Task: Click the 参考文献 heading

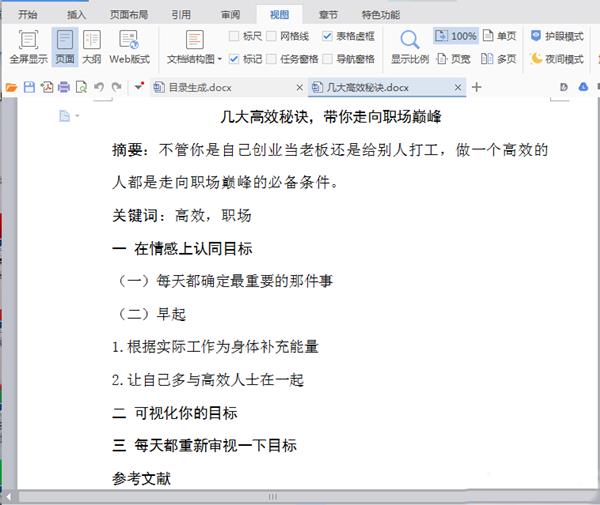Action: tap(141, 478)
